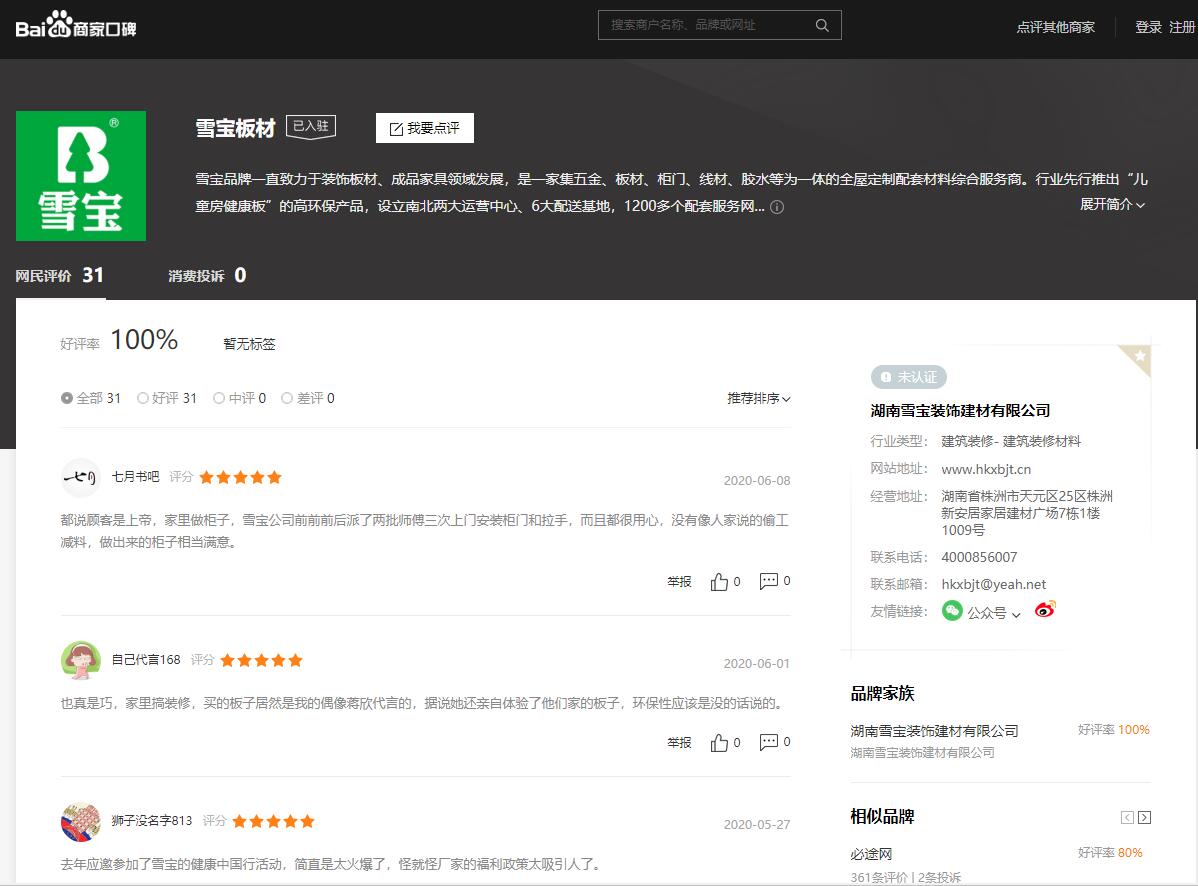Click the 登录 login link
Viewport: 1198px width, 886px height.
(1148, 27)
